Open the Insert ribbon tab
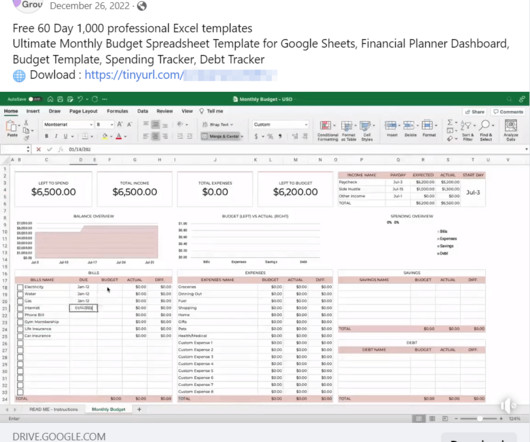Viewport: 530px width, 442px height. 33,111
